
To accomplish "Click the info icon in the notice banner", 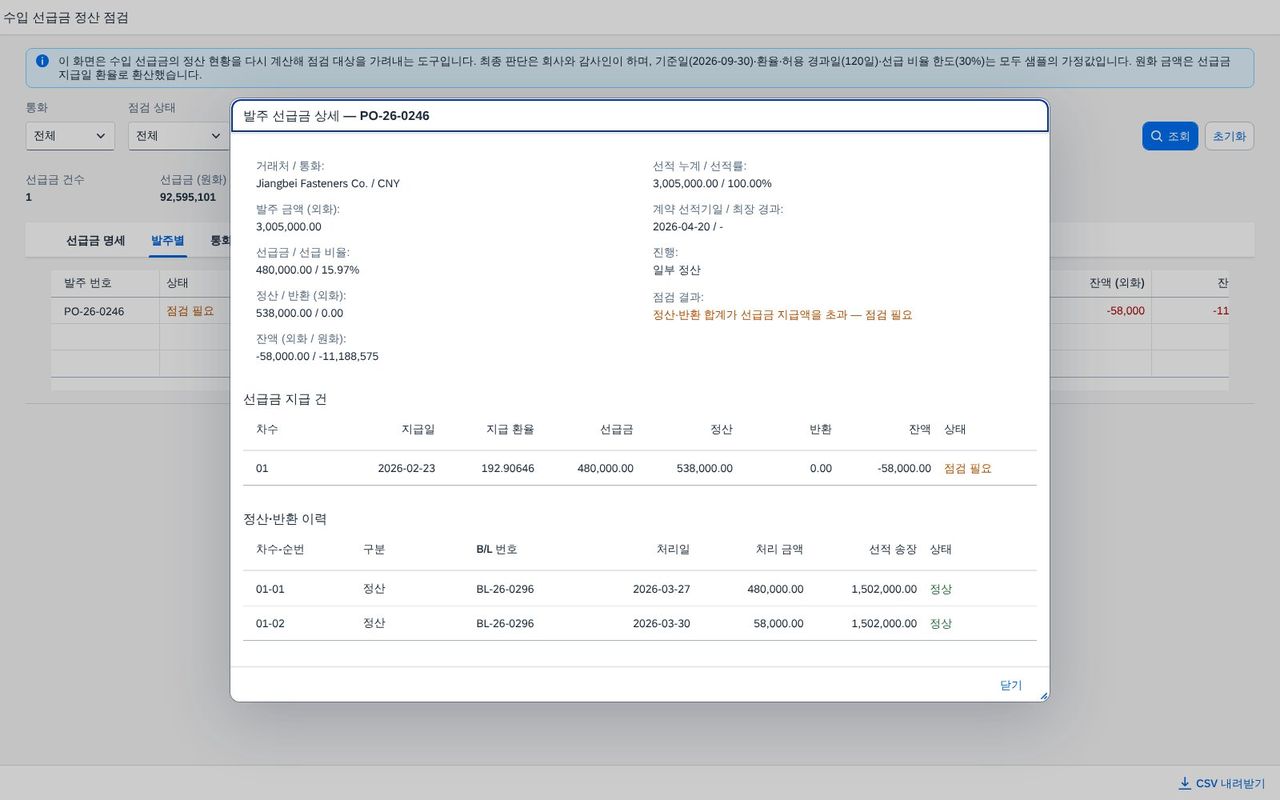I will point(42,61).
